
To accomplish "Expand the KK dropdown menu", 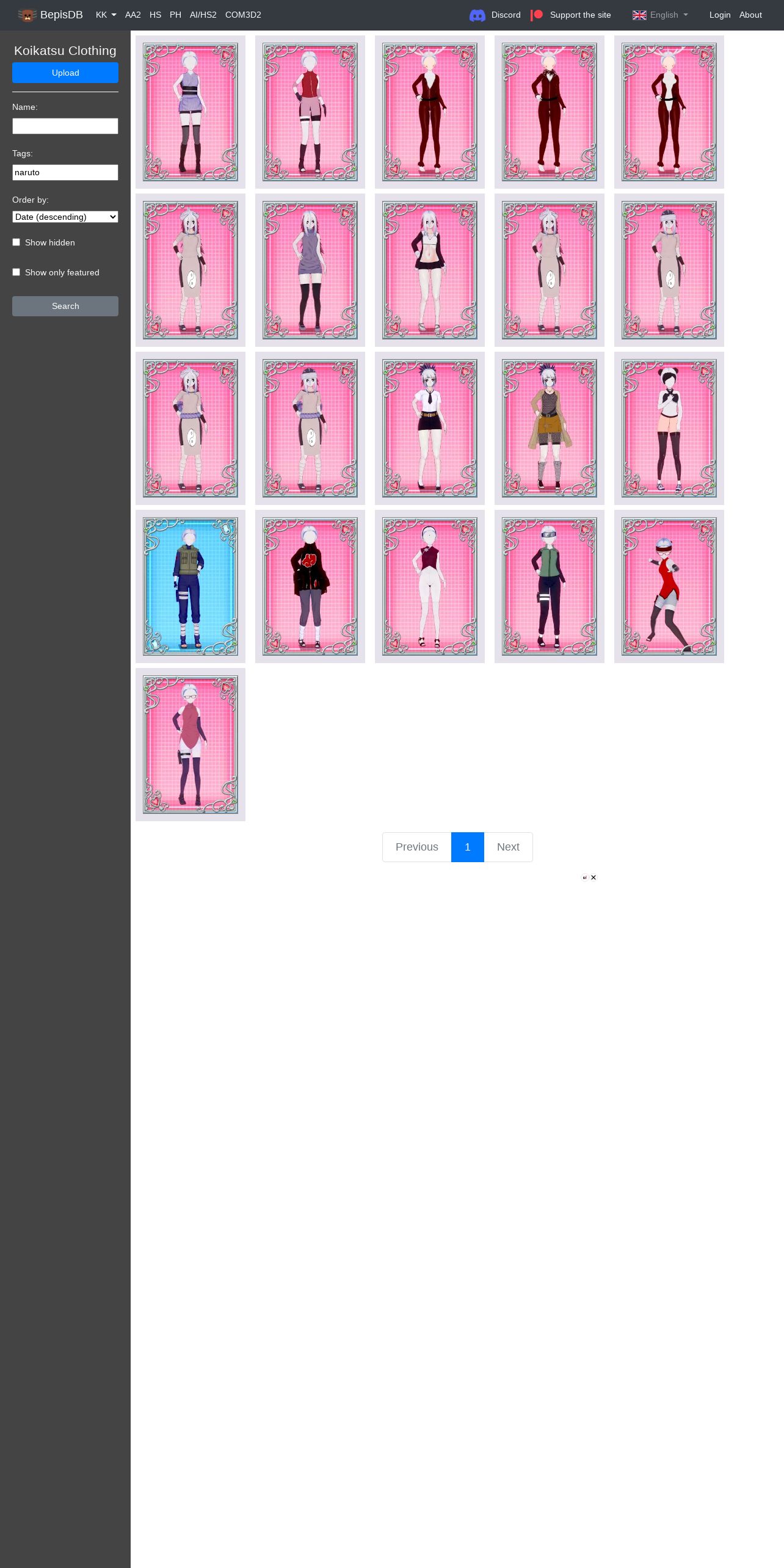I will tap(106, 15).
